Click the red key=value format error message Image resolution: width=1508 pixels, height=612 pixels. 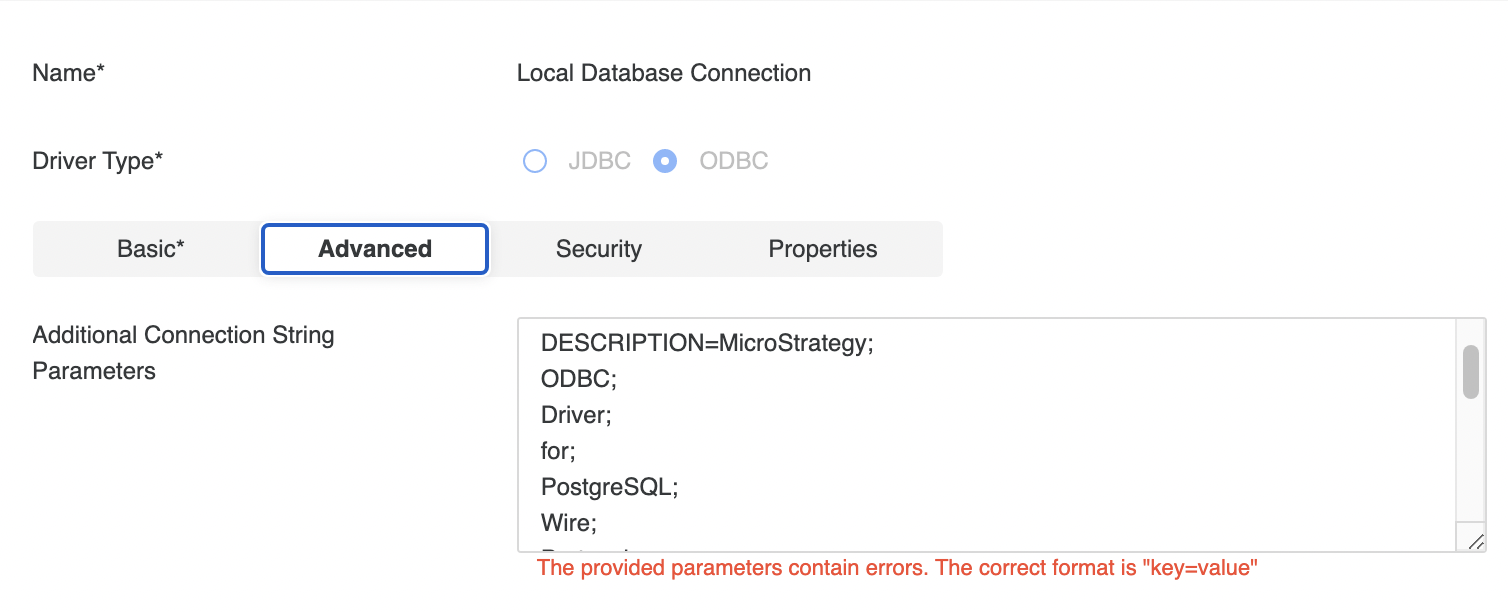(897, 567)
